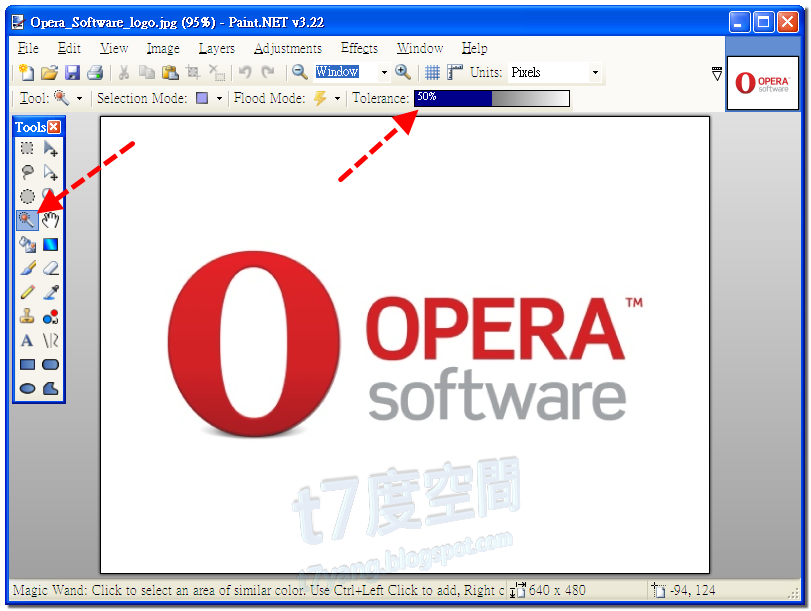Select the Text tool
Viewport: 811px width, 611px height.
tap(27, 340)
